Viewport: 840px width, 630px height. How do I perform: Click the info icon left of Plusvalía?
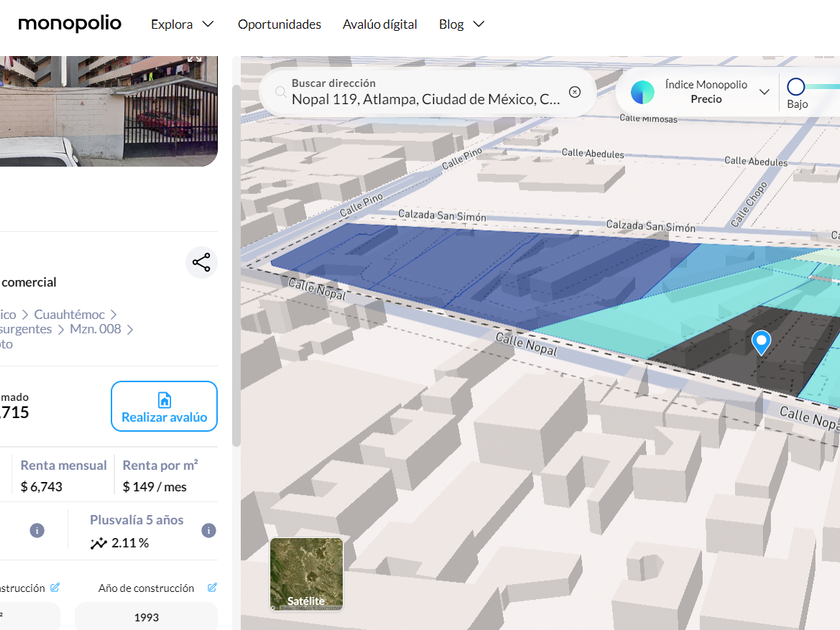point(37,530)
